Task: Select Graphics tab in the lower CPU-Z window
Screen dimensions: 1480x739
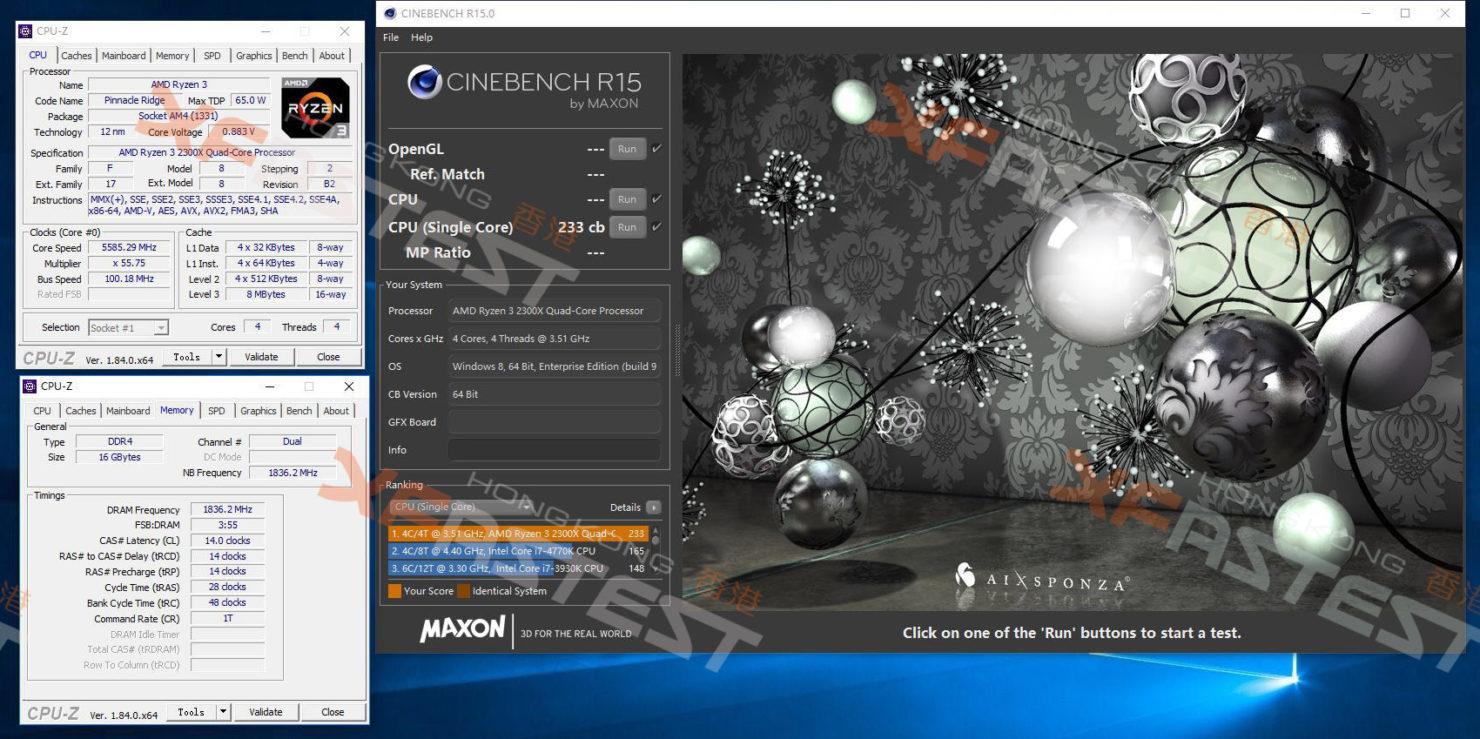Action: click(258, 411)
